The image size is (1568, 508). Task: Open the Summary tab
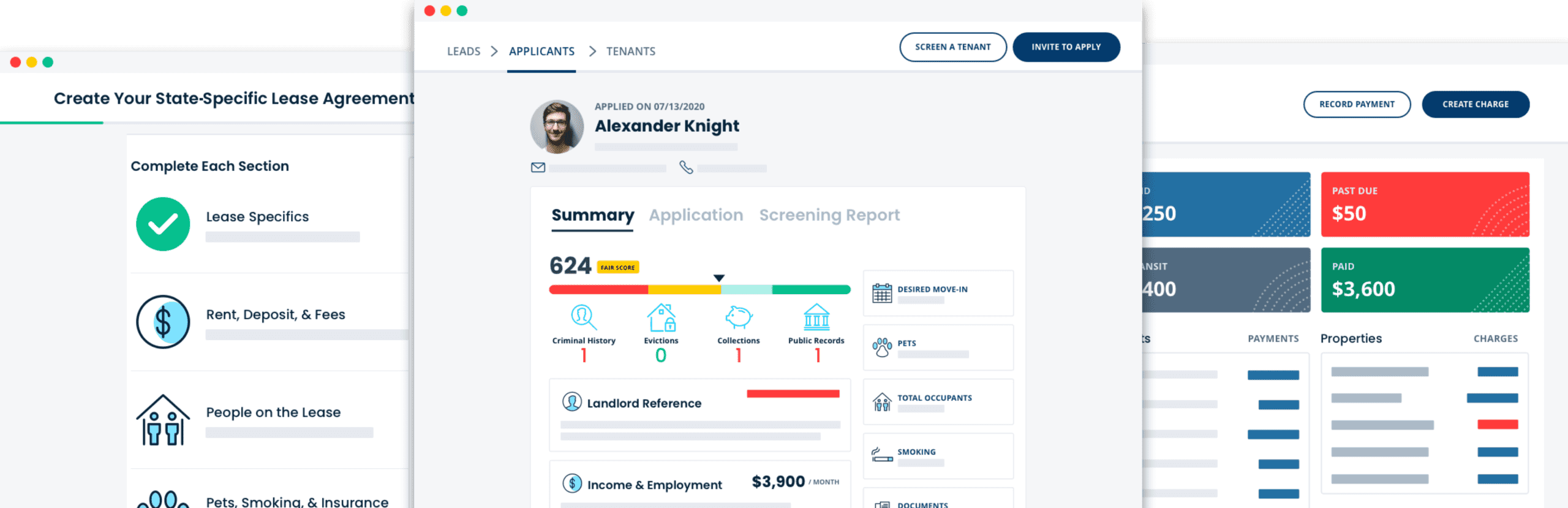(592, 215)
